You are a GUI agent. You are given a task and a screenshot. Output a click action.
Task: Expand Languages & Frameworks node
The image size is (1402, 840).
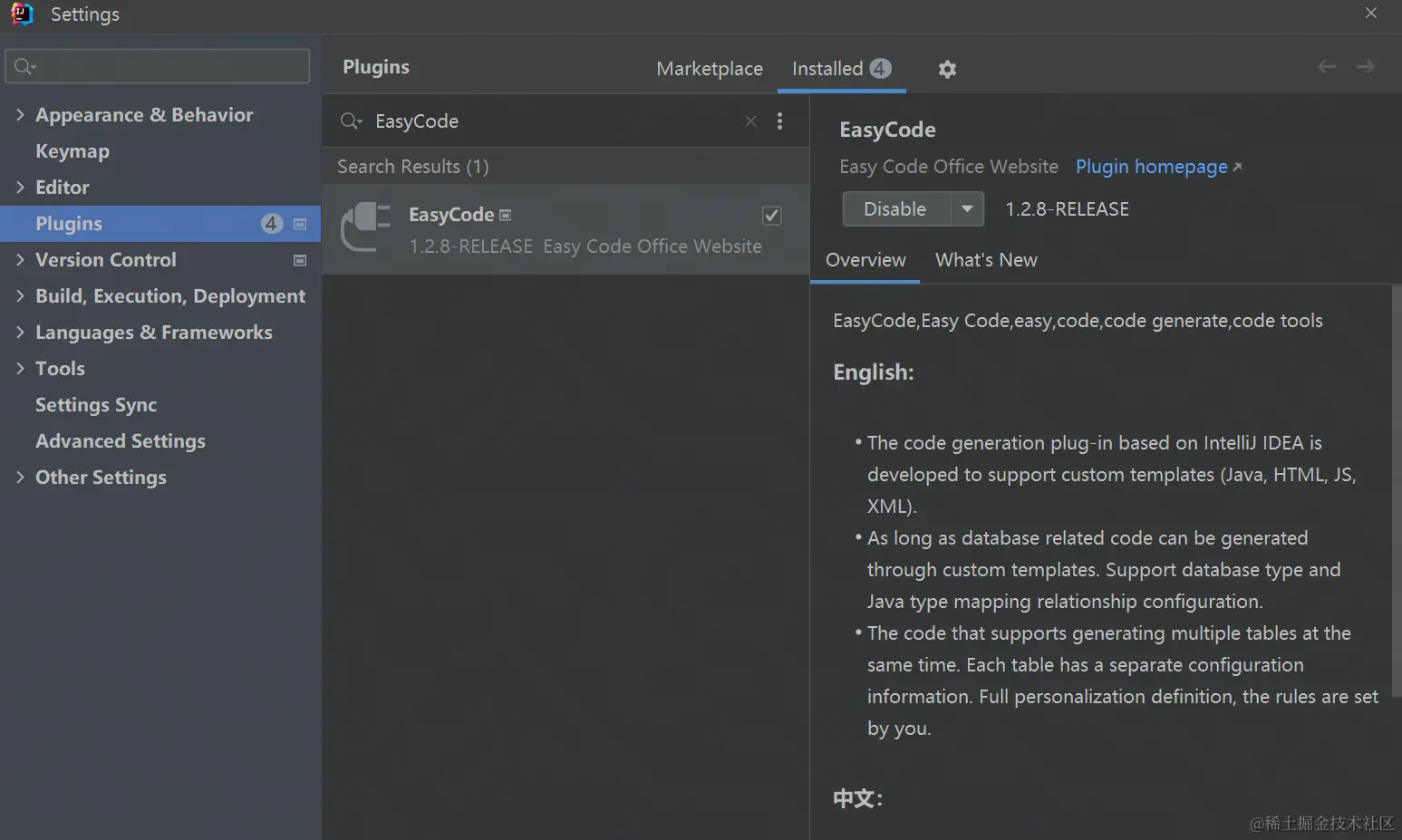20,333
